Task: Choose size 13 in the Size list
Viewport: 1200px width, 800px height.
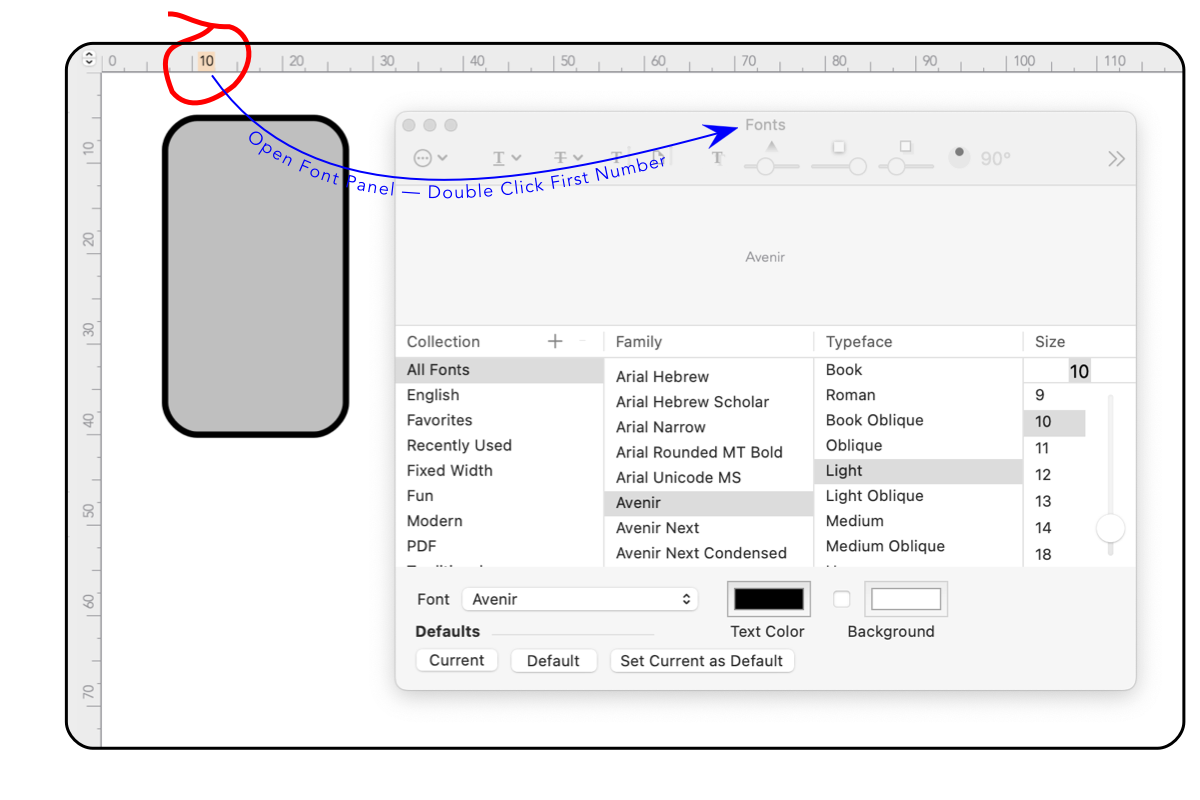Action: click(1055, 502)
